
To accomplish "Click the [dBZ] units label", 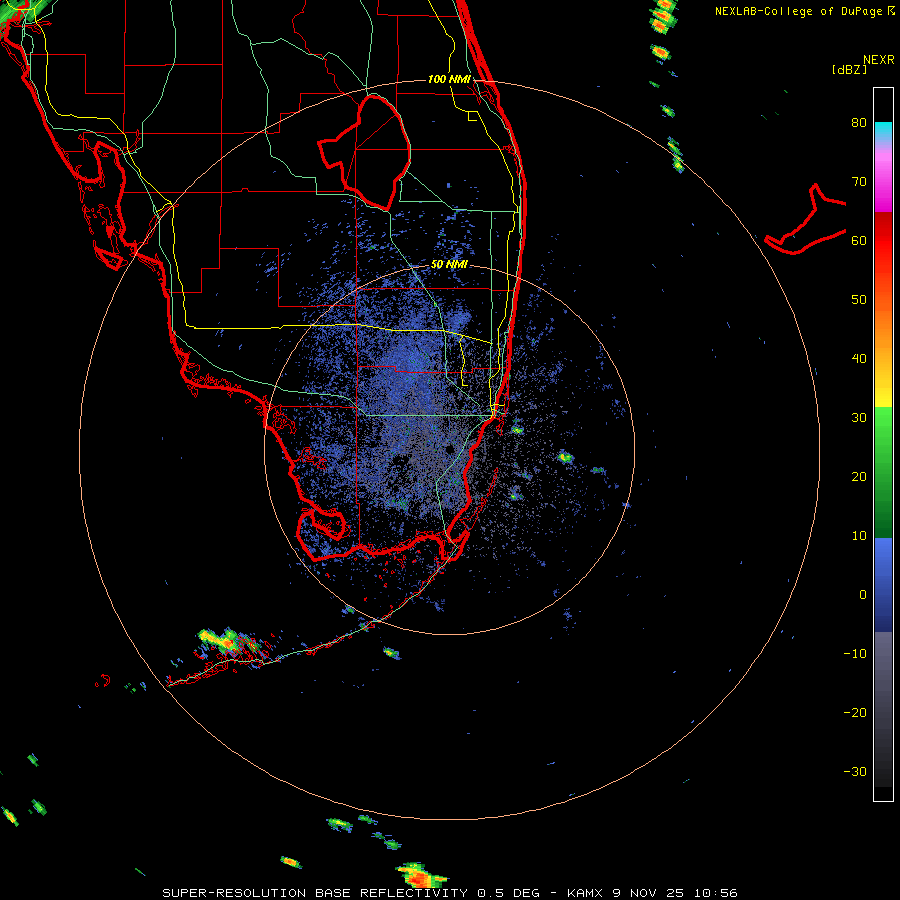I will pyautogui.click(x=849, y=69).
